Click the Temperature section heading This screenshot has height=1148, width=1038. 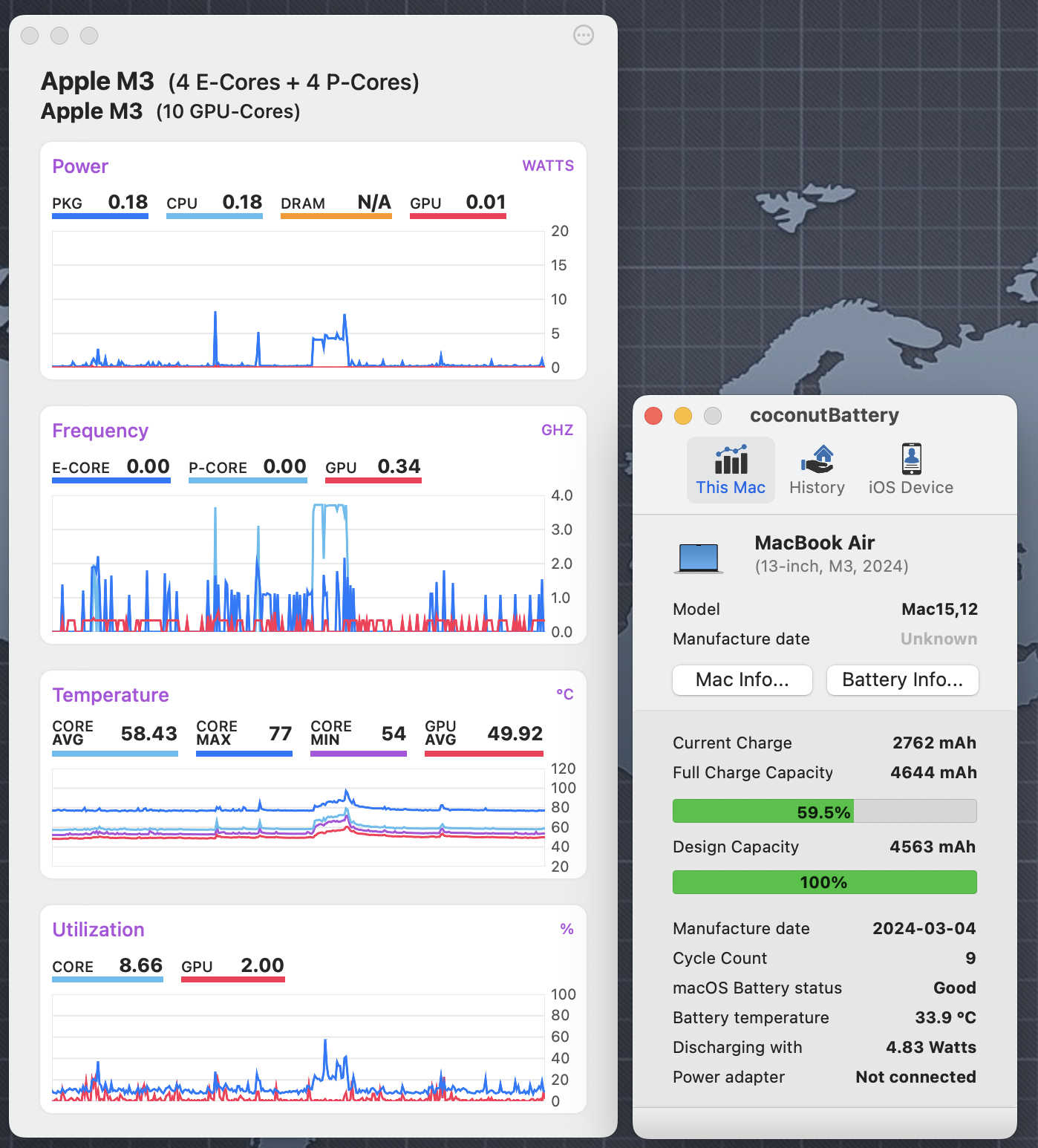[x=111, y=695]
